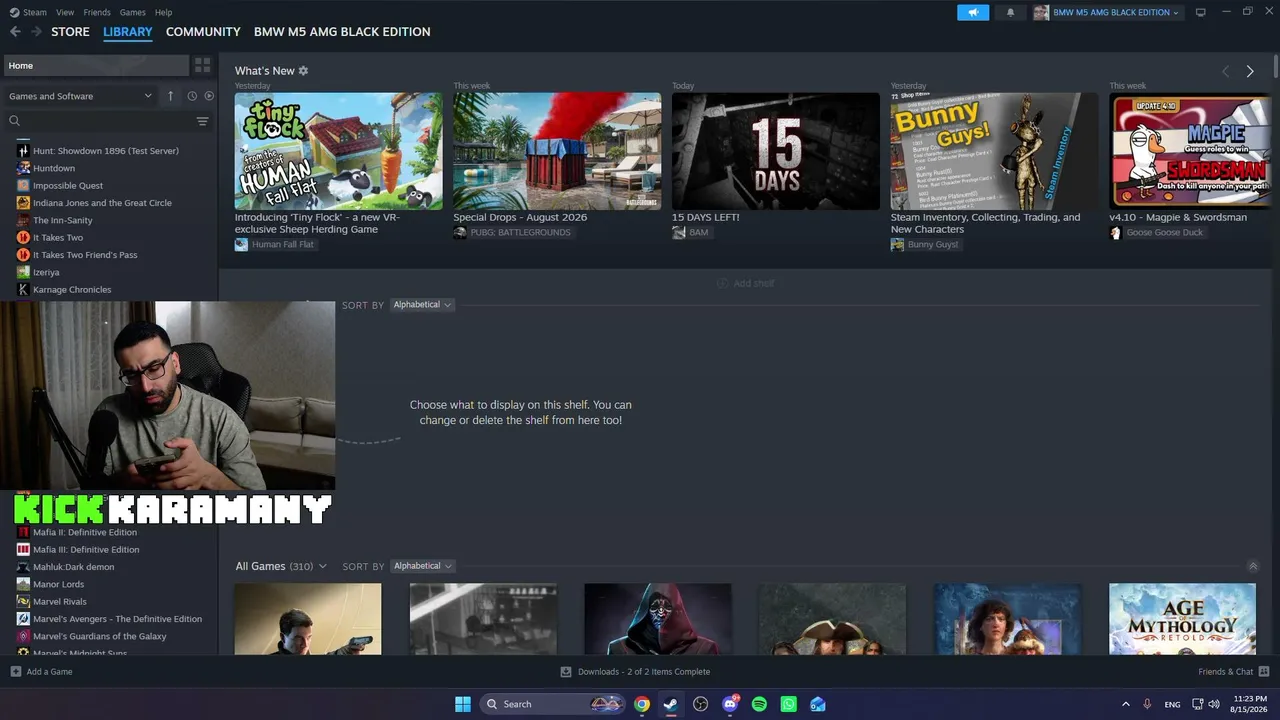Open the Help menu
The image size is (1280, 720).
[x=164, y=12]
